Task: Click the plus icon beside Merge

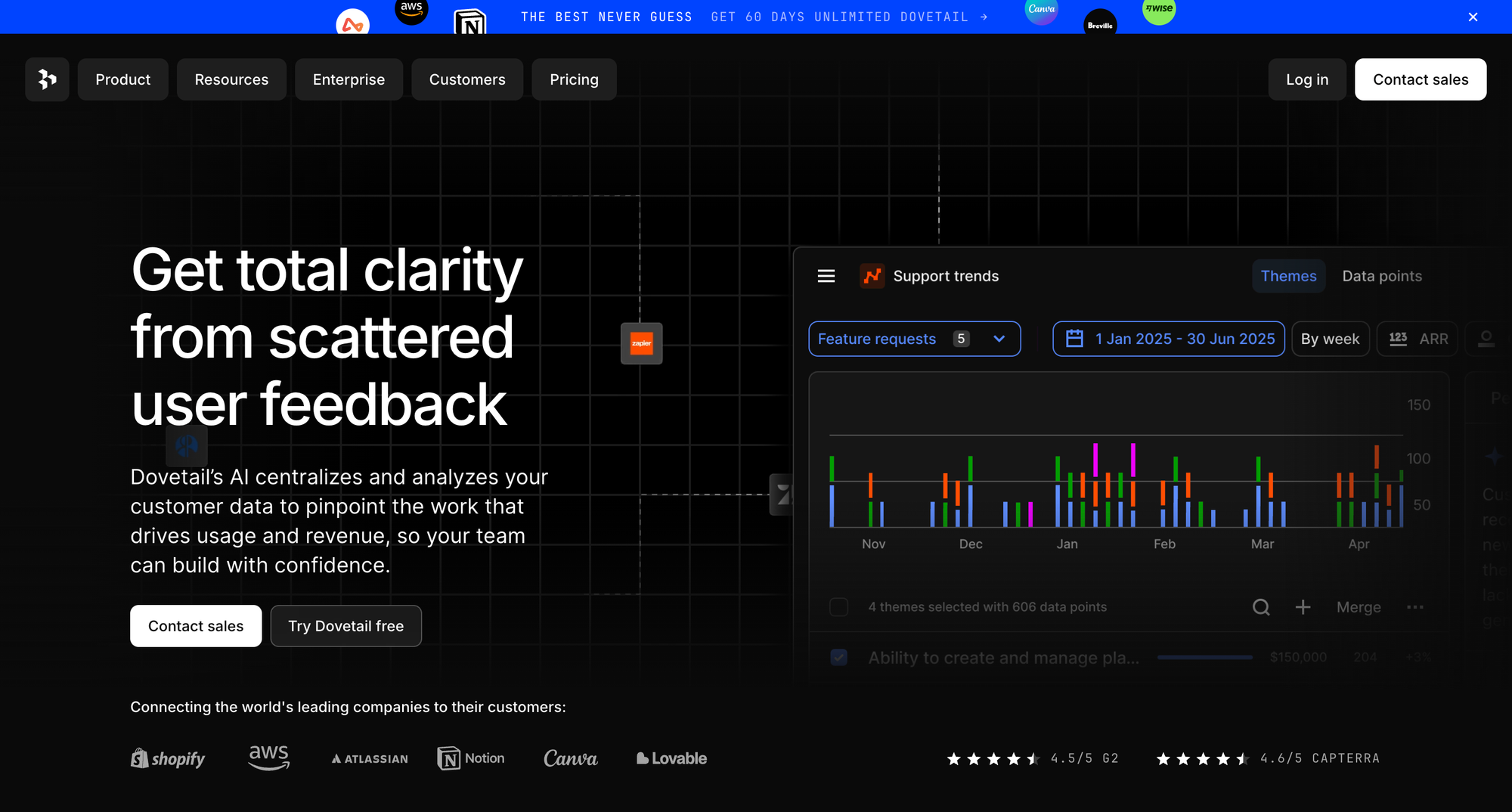Action: pyautogui.click(x=1303, y=607)
